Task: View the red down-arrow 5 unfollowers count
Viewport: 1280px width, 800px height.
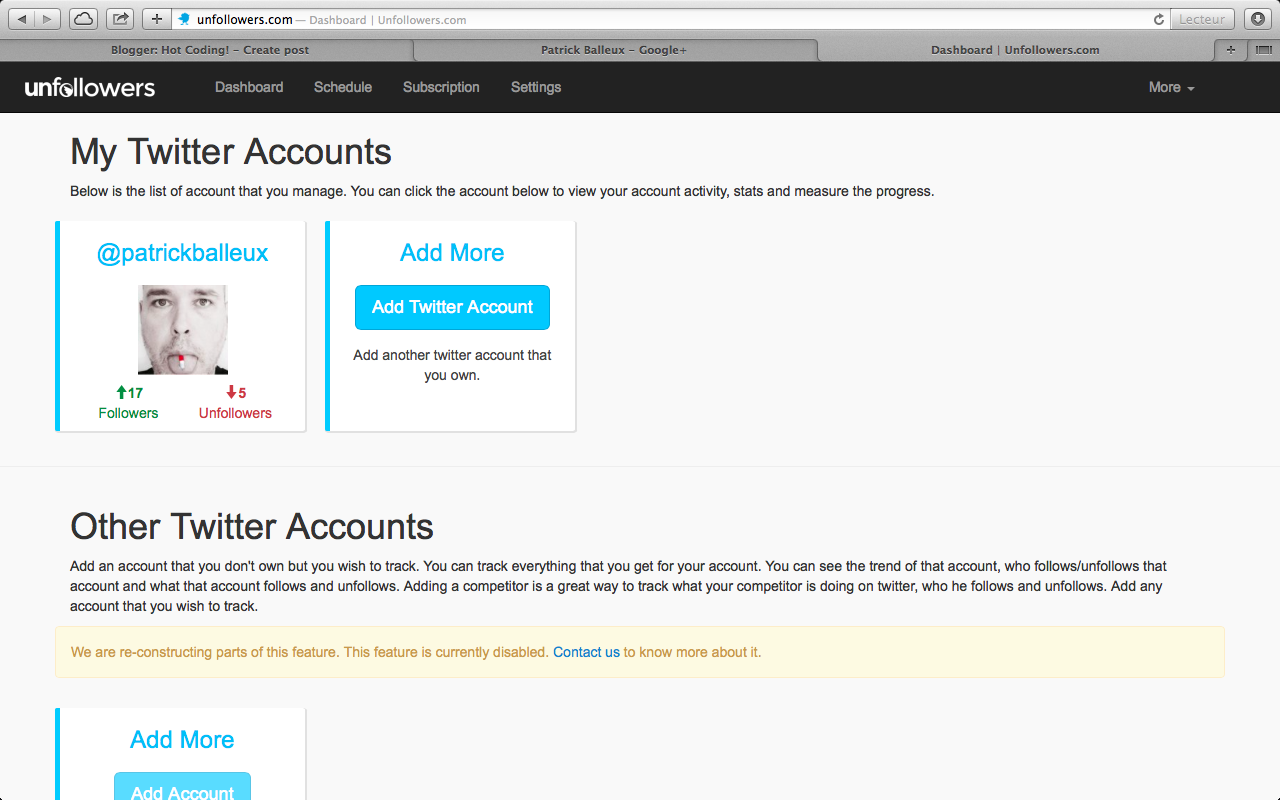Action: coord(236,393)
